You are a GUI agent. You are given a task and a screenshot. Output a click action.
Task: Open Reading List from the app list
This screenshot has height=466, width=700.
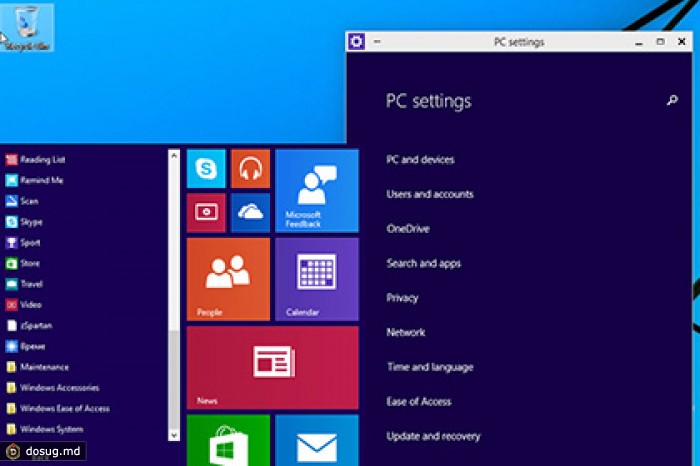(35, 159)
